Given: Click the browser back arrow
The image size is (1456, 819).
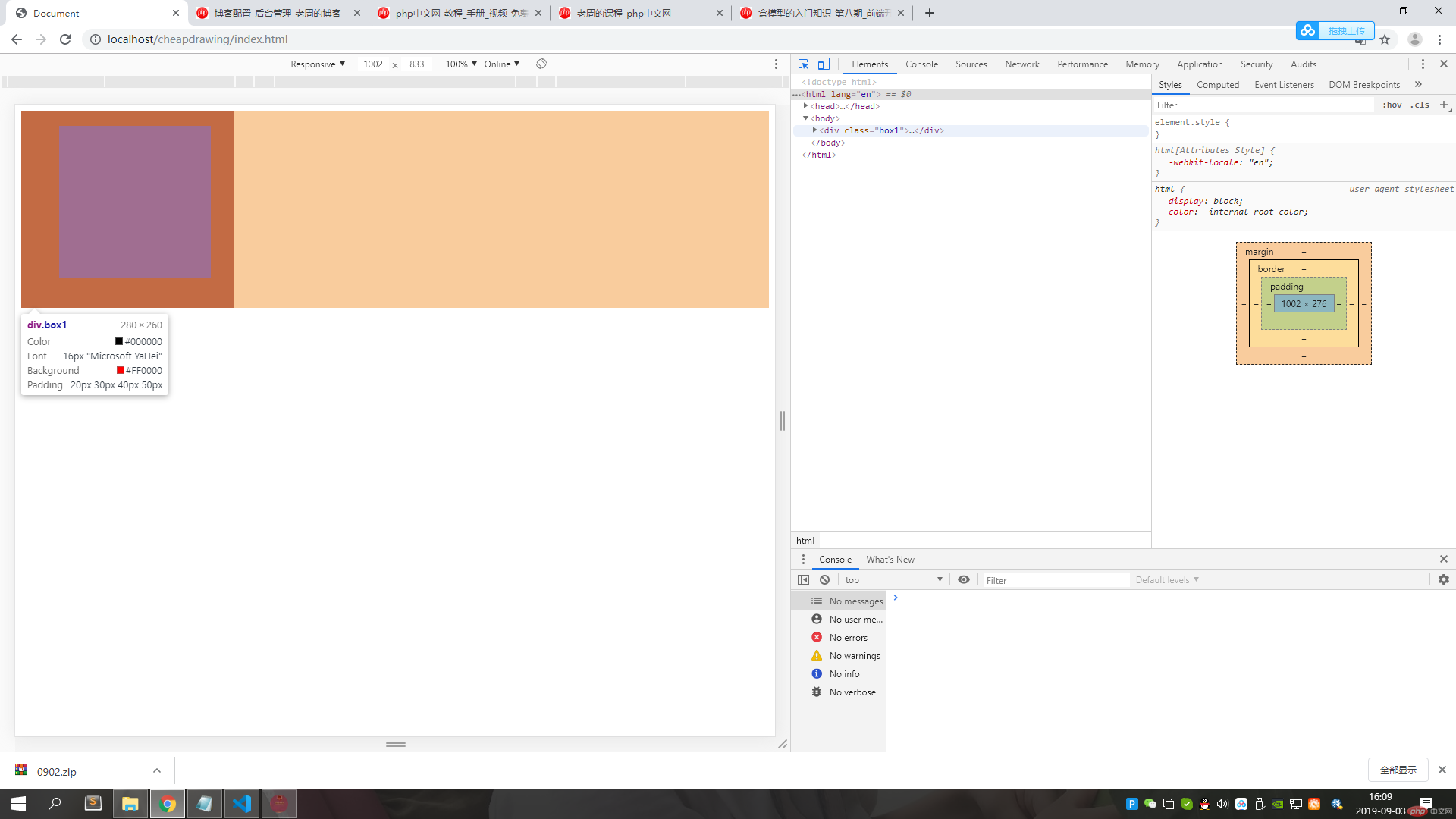Looking at the screenshot, I should 17,39.
